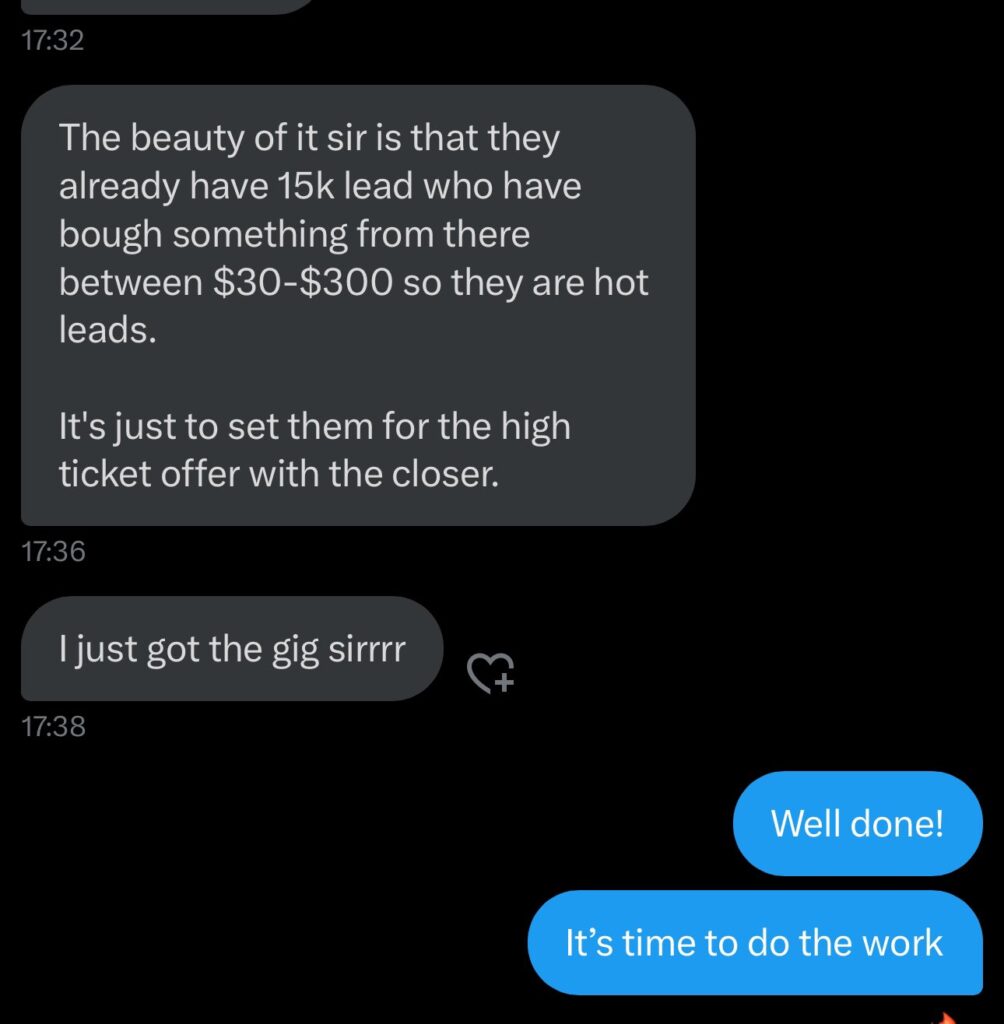
Task: Tap the partially visible bubble at the top
Action: click(x=170, y=7)
